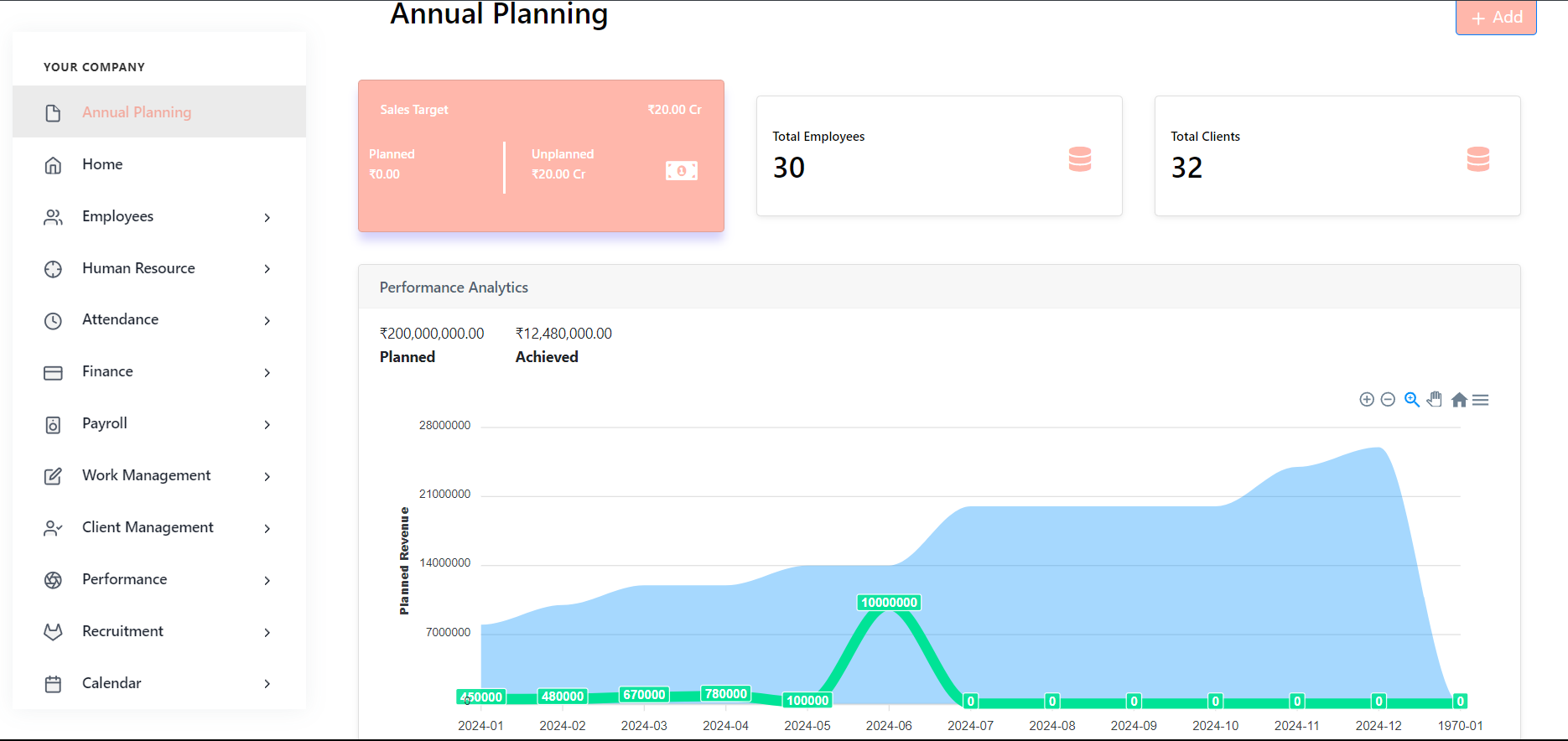
Task: Click the chart zoom in plus icon
Action: [1367, 399]
